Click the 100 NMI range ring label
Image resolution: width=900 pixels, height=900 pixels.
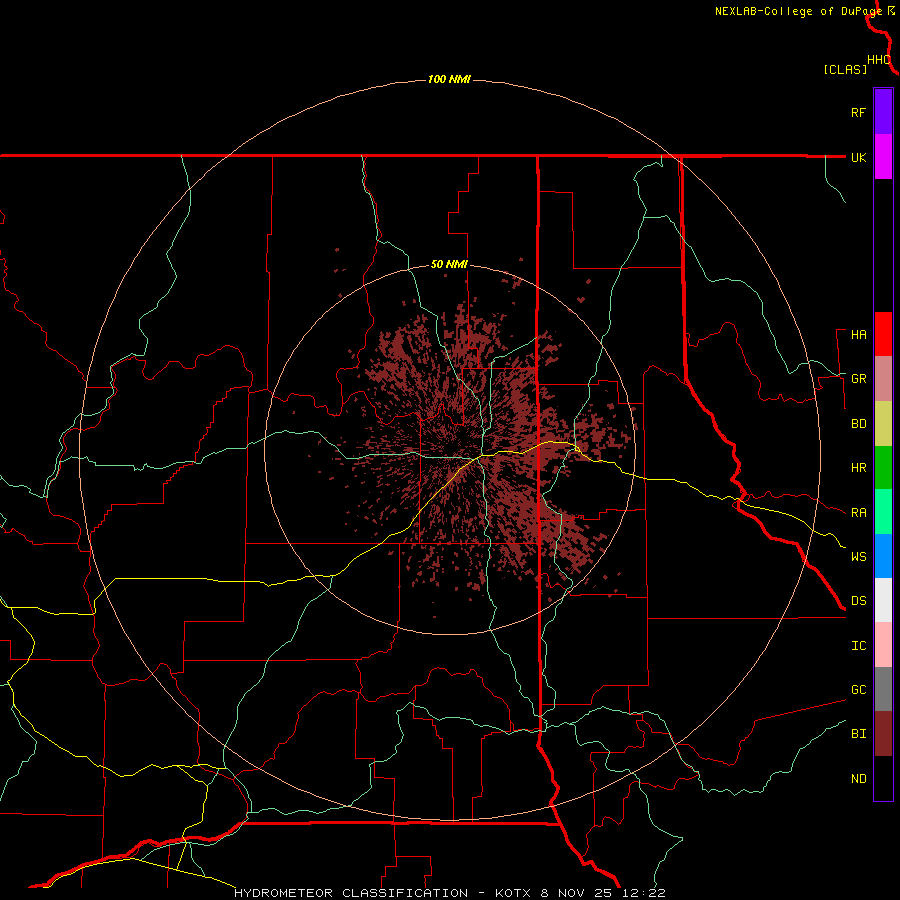coord(449,79)
